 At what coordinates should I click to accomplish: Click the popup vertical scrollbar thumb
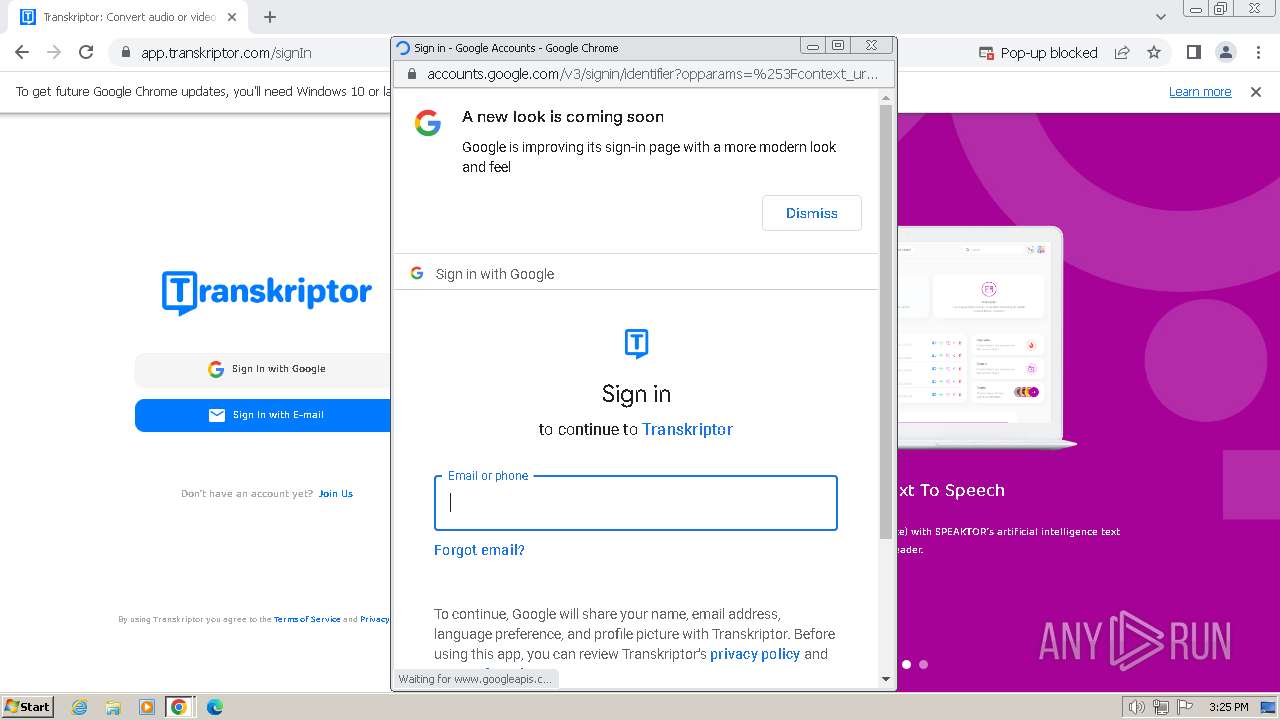886,322
